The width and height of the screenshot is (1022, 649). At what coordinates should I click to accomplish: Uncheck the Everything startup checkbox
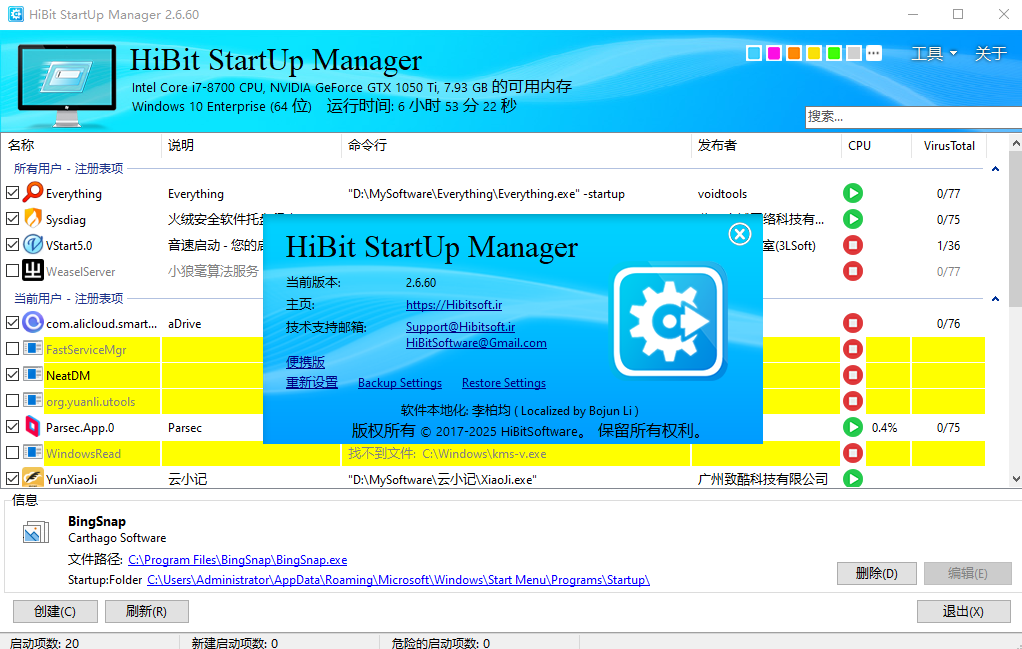tap(12, 193)
